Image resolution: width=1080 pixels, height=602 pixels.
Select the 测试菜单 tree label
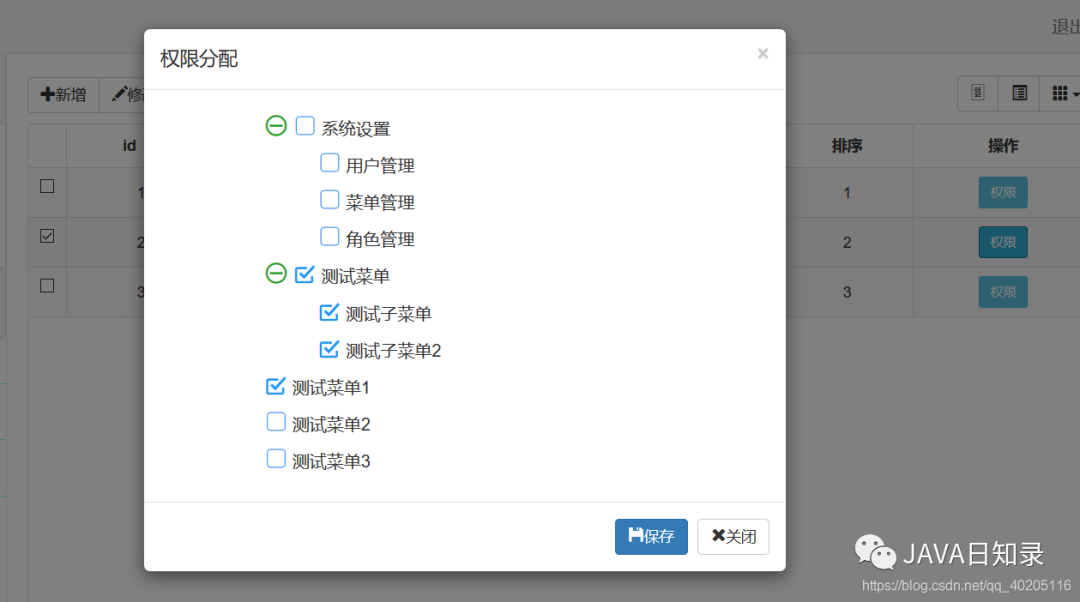355,277
